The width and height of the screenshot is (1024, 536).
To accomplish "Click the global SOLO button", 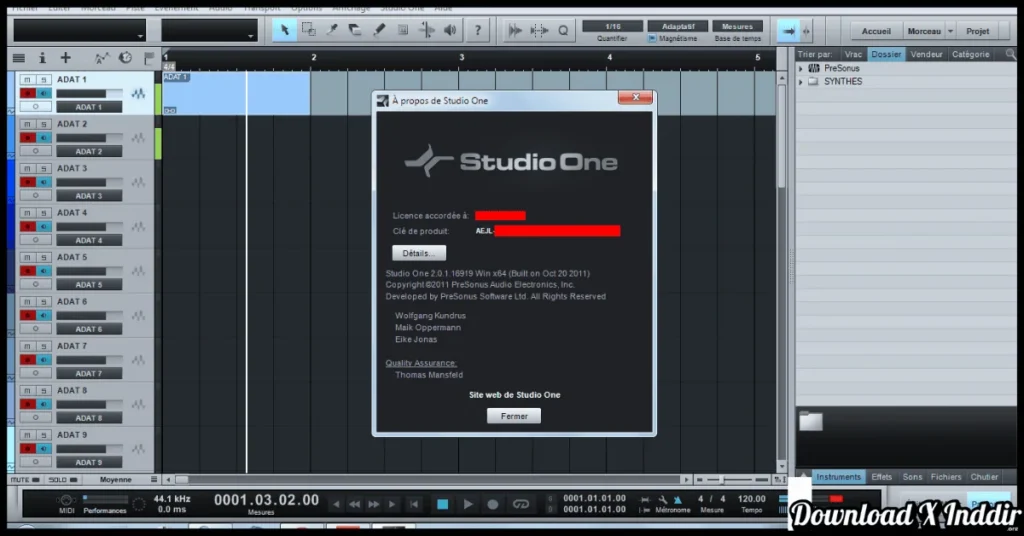I will click(x=63, y=480).
